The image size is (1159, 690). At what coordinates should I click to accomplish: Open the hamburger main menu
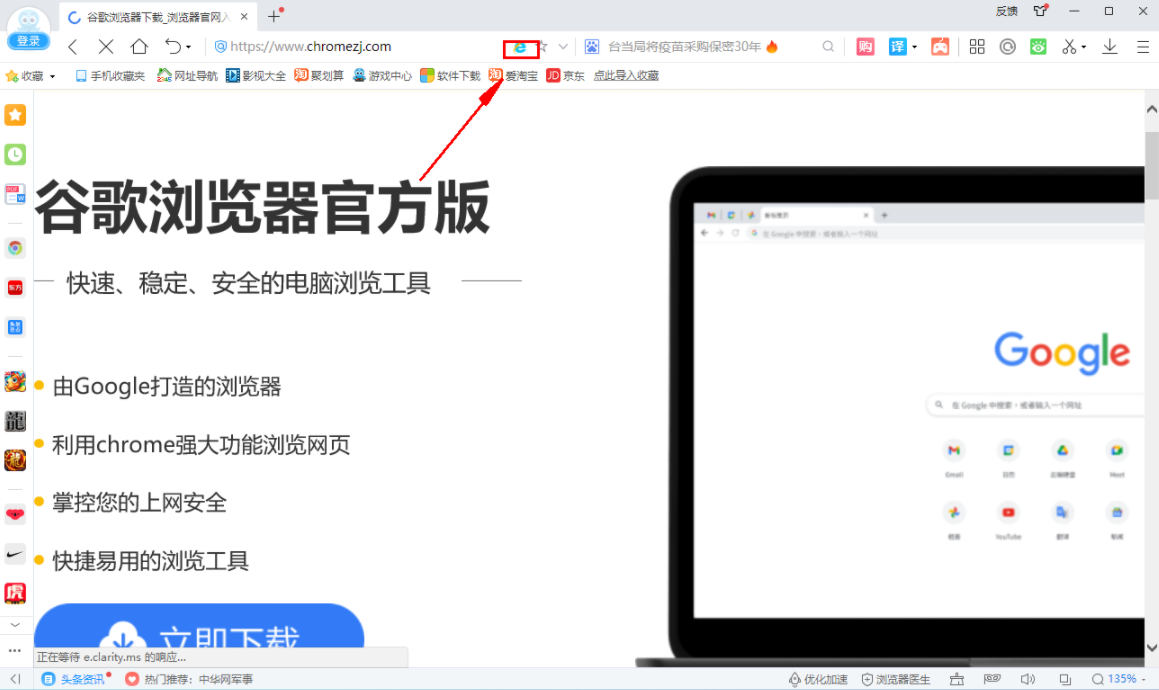click(x=1142, y=46)
